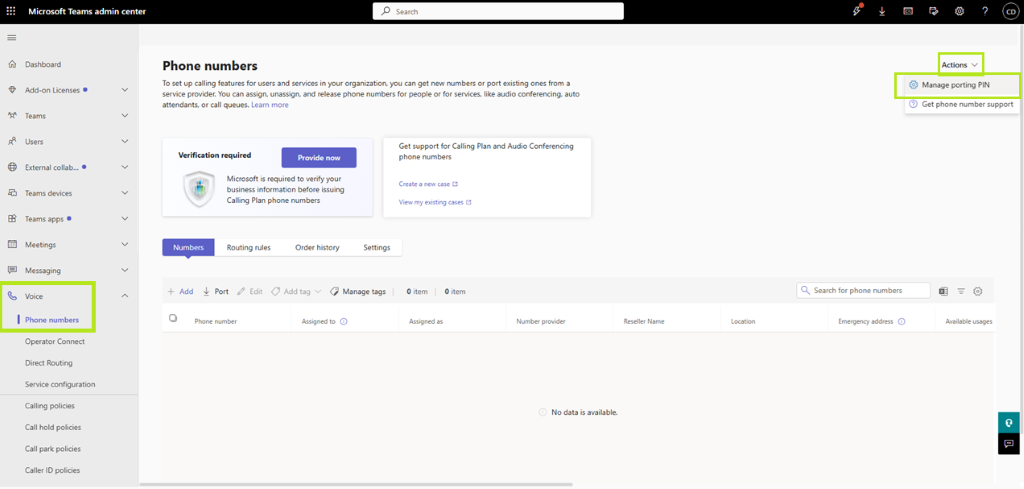This screenshot has height=489, width=1024.
Task: Click the Dashboard home icon
Action: (12, 64)
